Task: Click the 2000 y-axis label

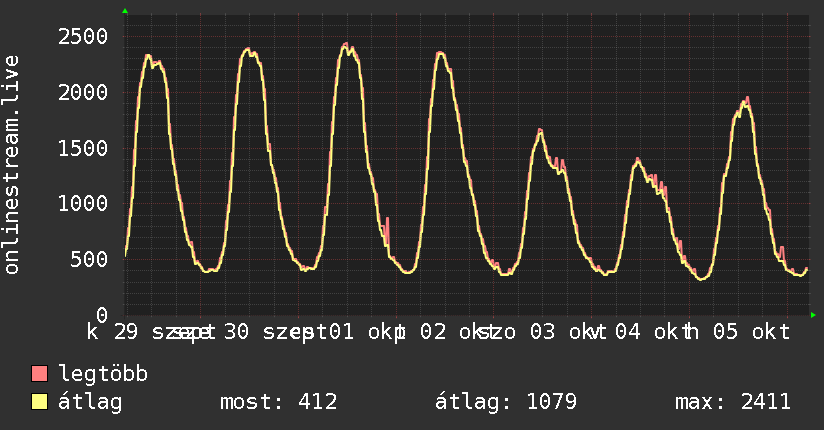Action: point(83,93)
